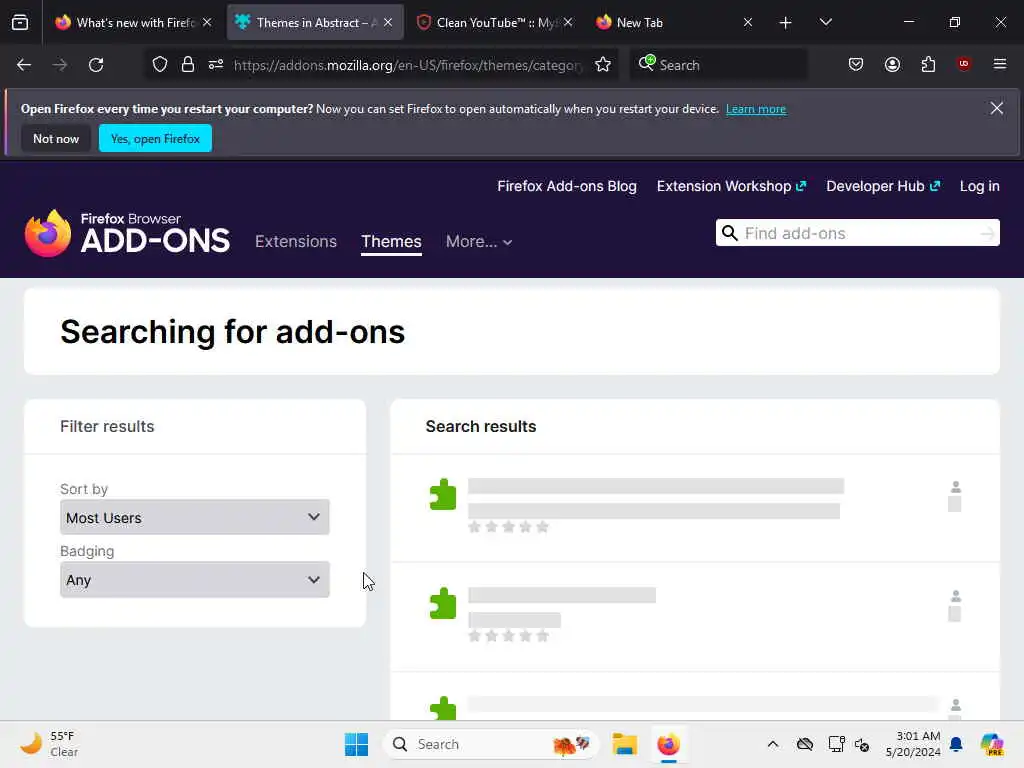Click the Firefox Search box in toolbar
This screenshot has height=768, width=1024.
click(x=718, y=65)
